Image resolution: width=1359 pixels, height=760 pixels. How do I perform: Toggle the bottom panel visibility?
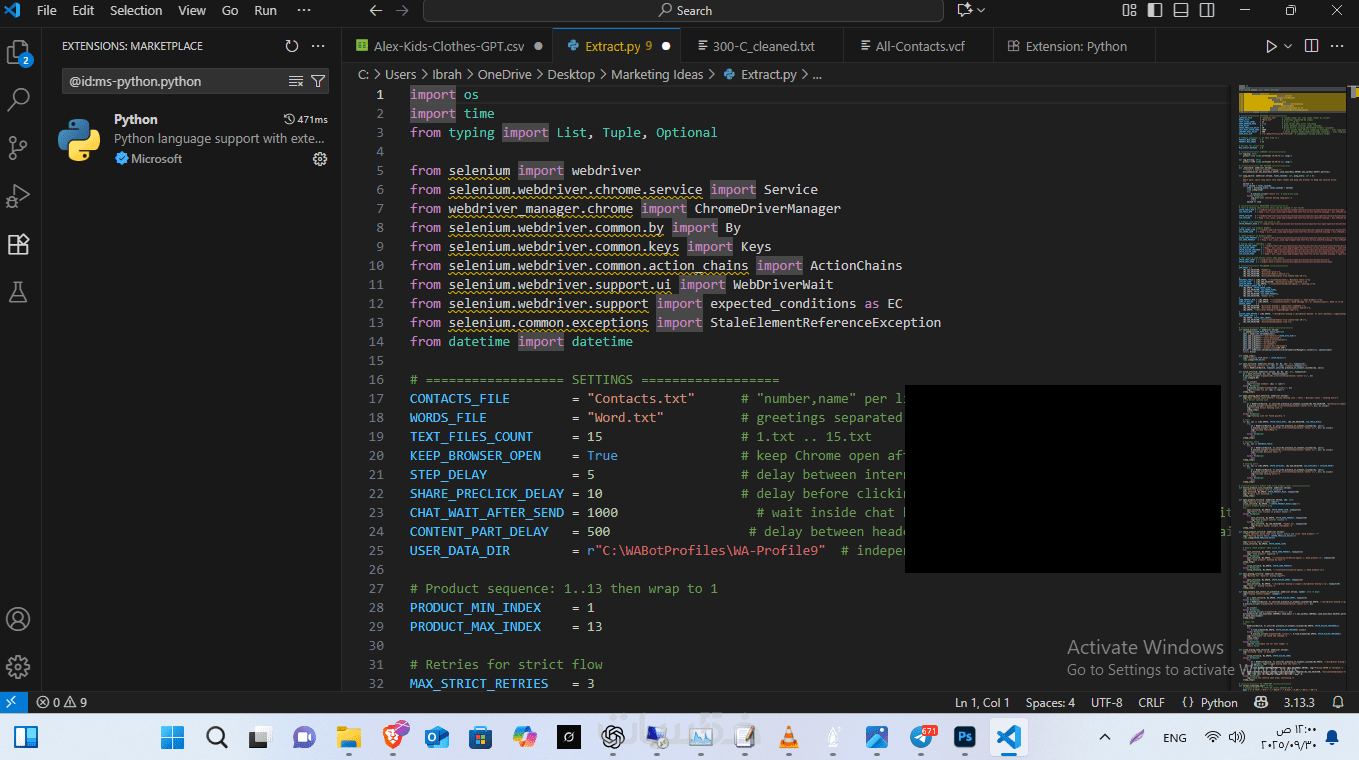(1181, 10)
